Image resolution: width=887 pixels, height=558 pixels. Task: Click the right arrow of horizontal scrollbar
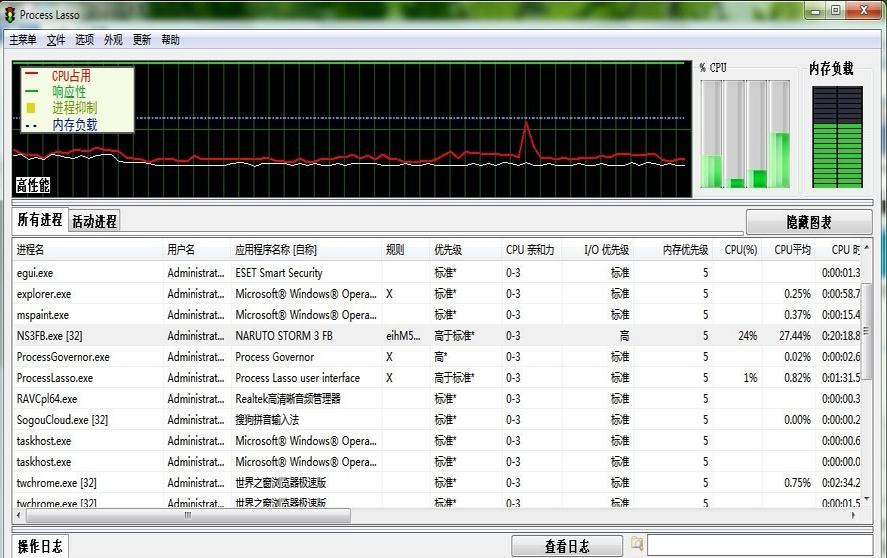tap(854, 516)
